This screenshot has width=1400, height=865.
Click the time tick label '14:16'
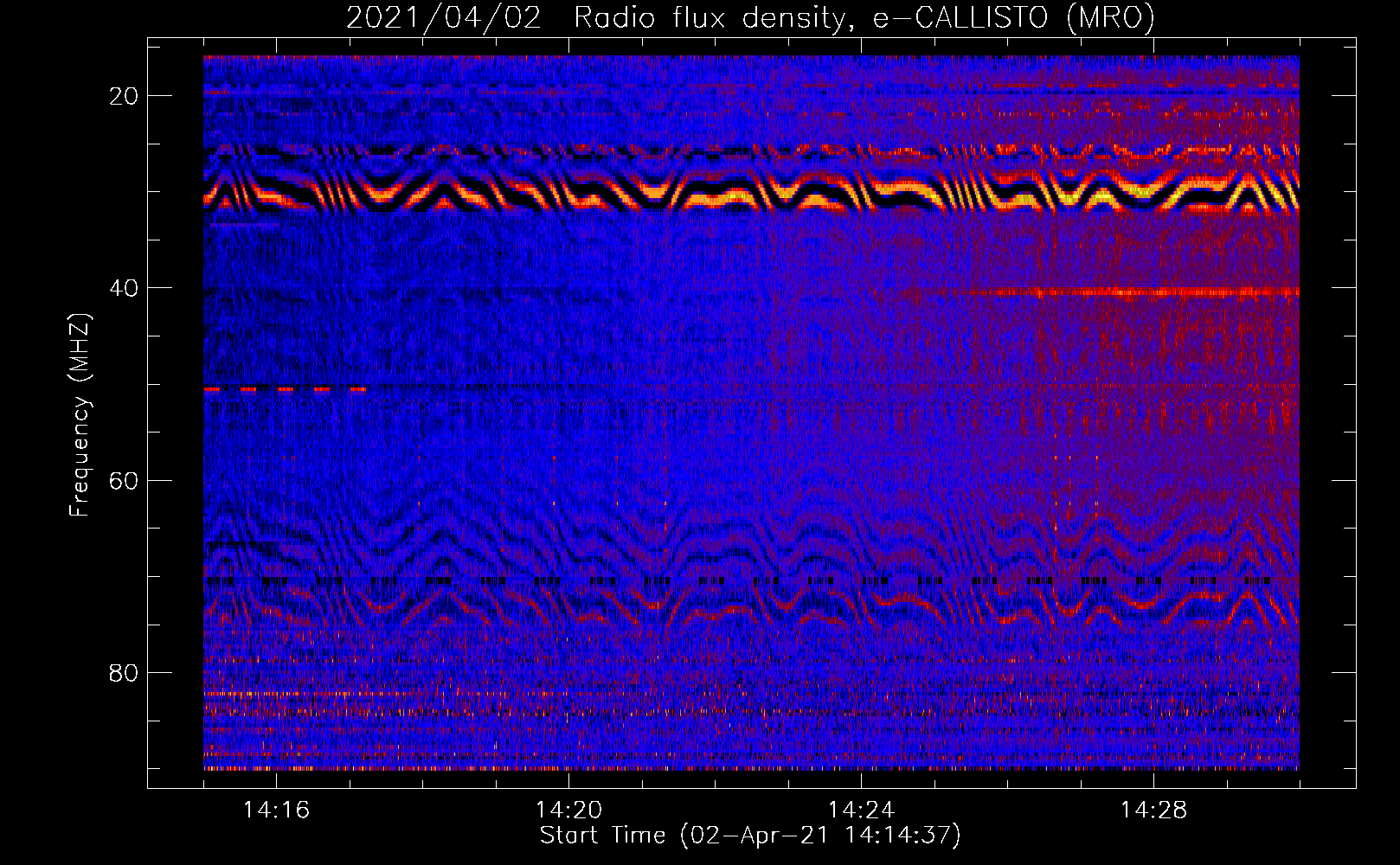coord(276,811)
